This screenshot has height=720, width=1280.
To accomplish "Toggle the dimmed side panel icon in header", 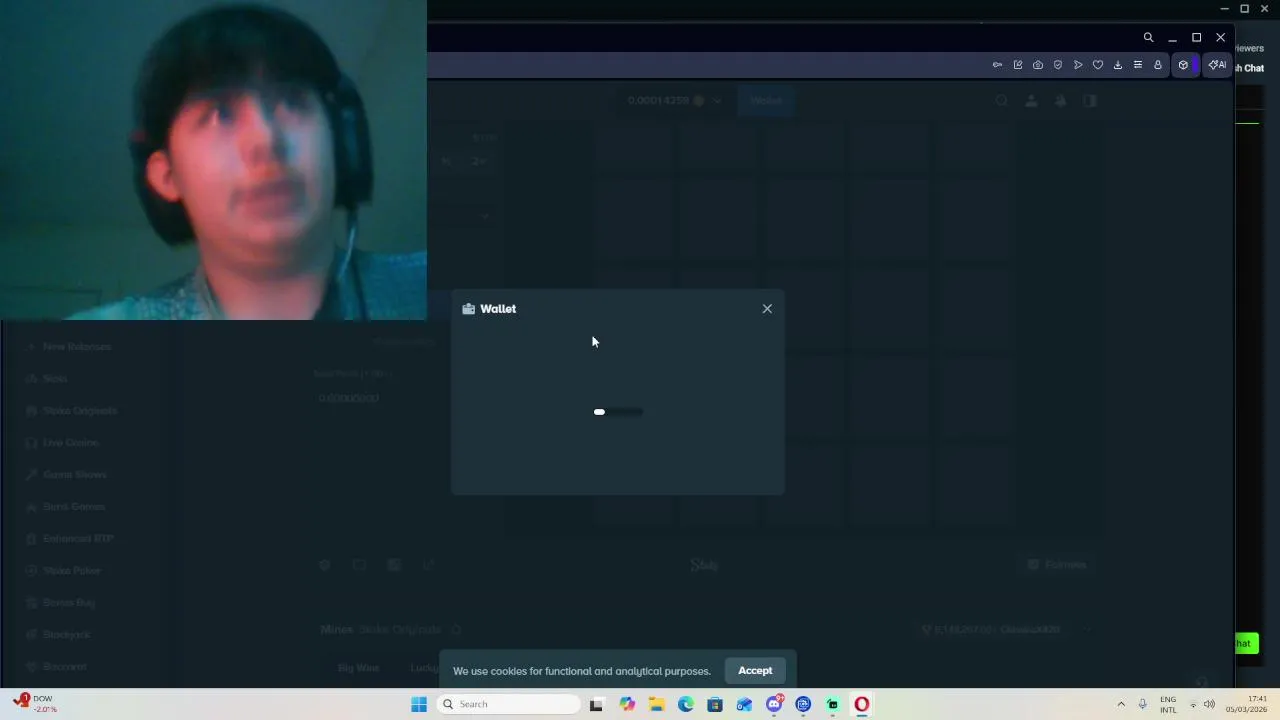I will pyautogui.click(x=1090, y=100).
